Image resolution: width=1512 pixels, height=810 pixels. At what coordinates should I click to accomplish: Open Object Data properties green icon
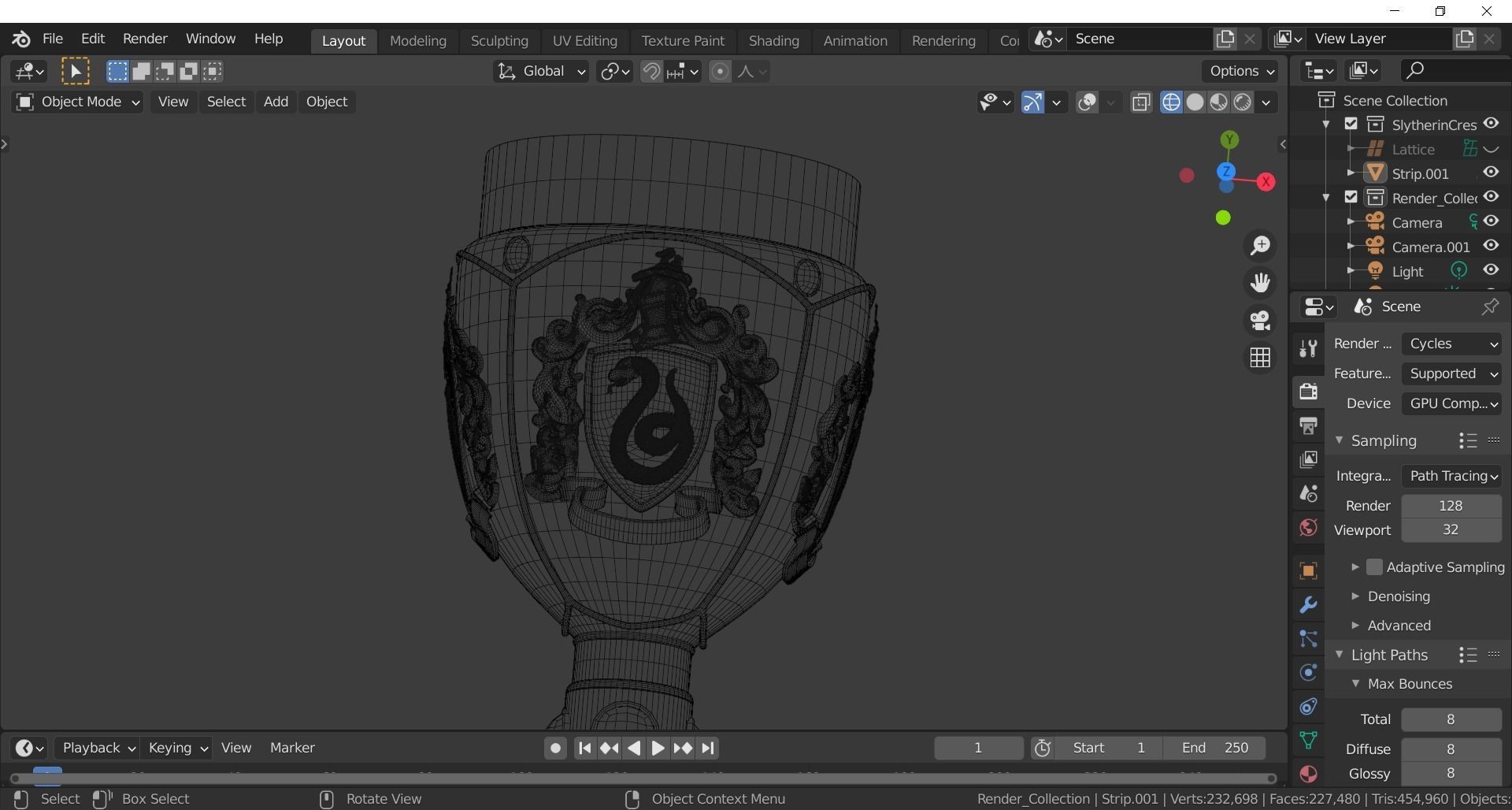pos(1308,741)
